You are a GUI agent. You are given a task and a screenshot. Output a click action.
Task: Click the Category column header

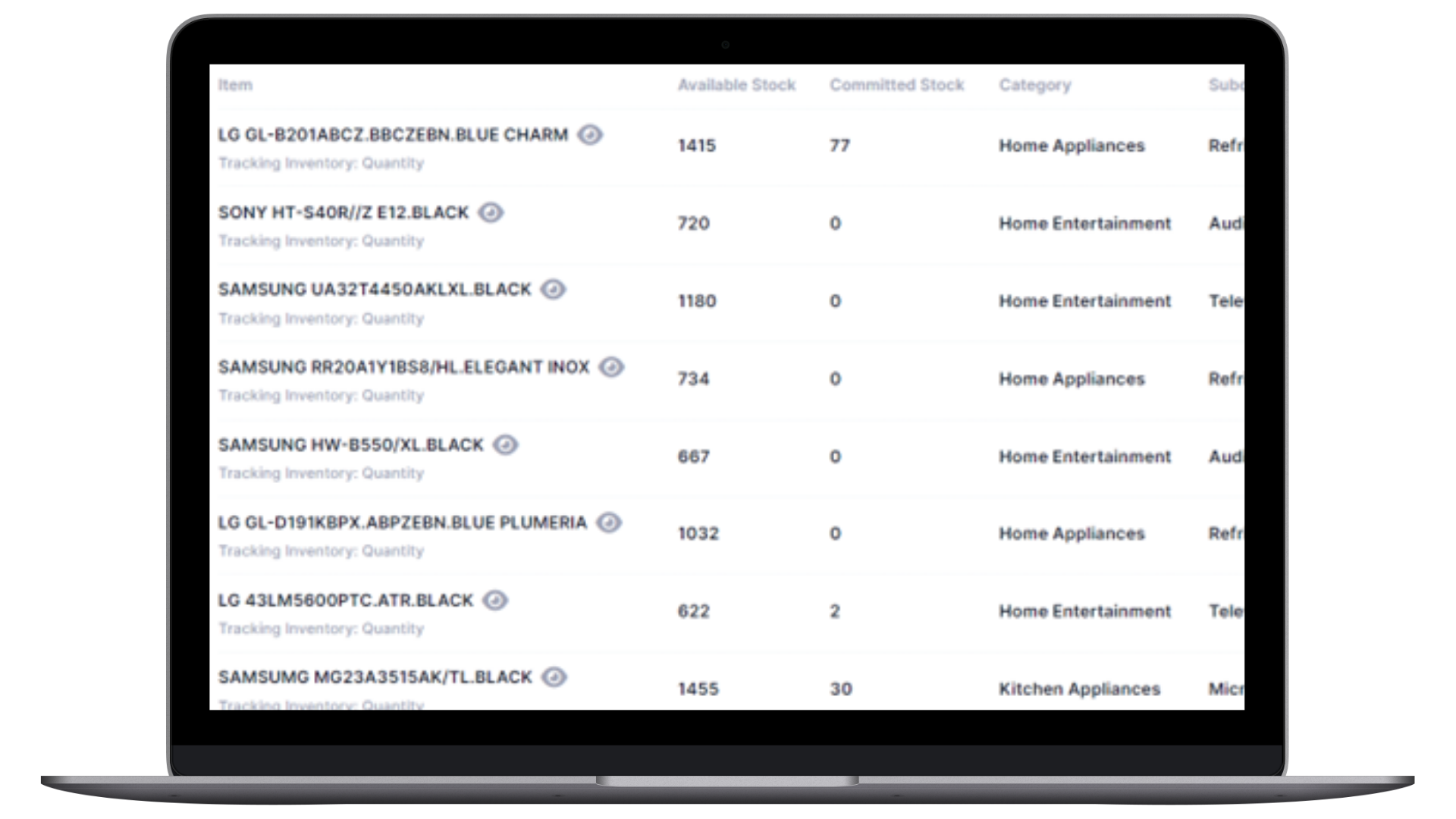coord(1035,85)
